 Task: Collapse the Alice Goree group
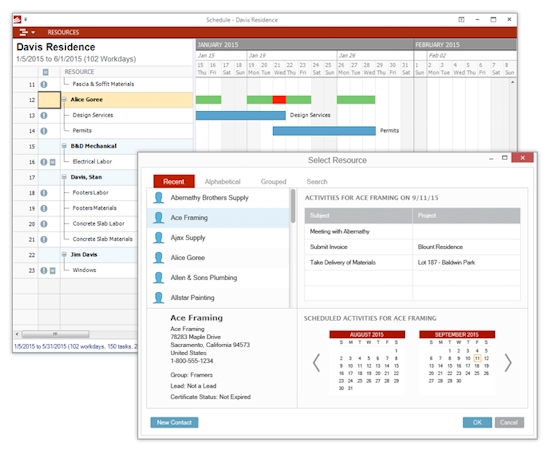click(x=64, y=100)
